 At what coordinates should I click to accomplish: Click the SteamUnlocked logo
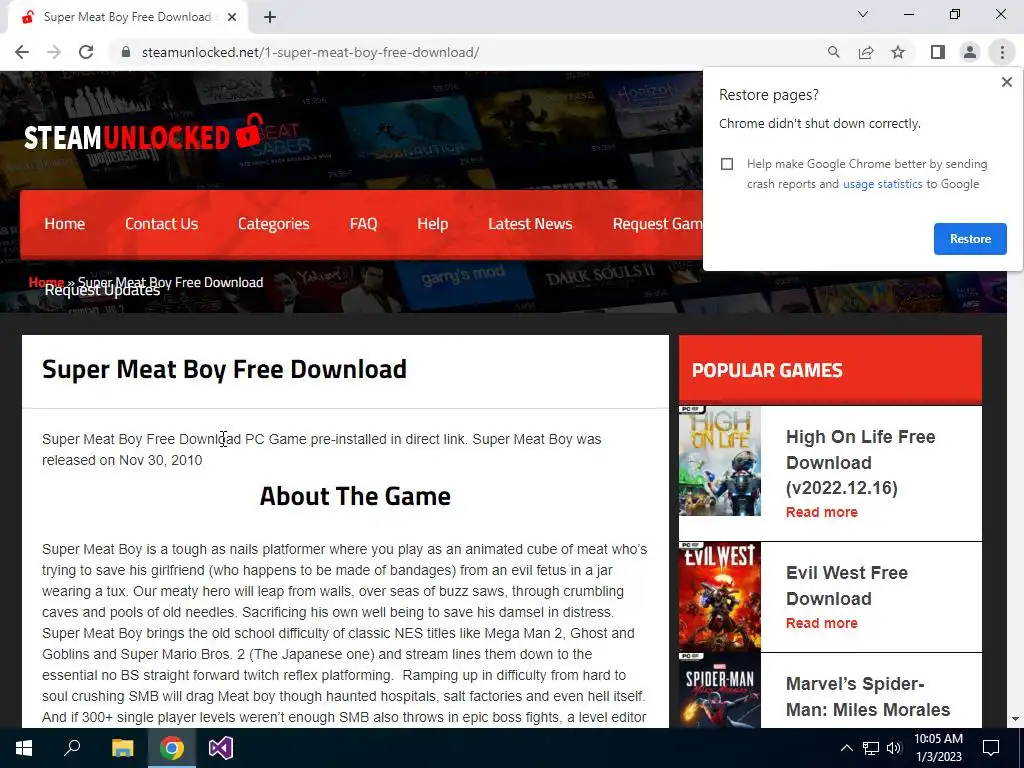click(x=144, y=134)
